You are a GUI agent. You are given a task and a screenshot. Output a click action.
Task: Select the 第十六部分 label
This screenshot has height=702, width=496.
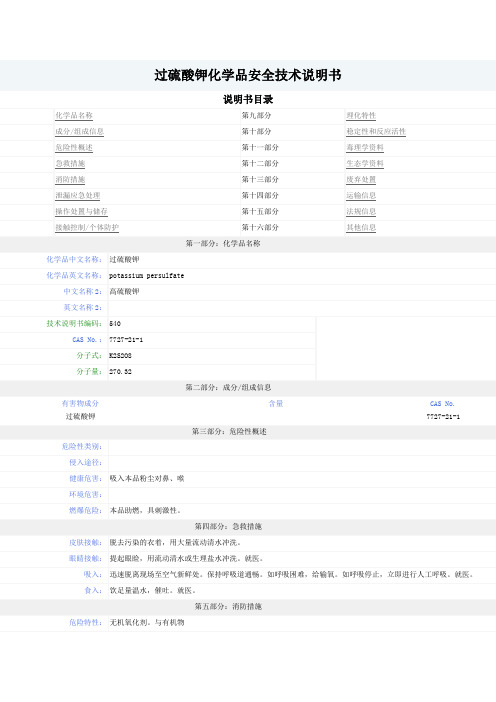260,227
